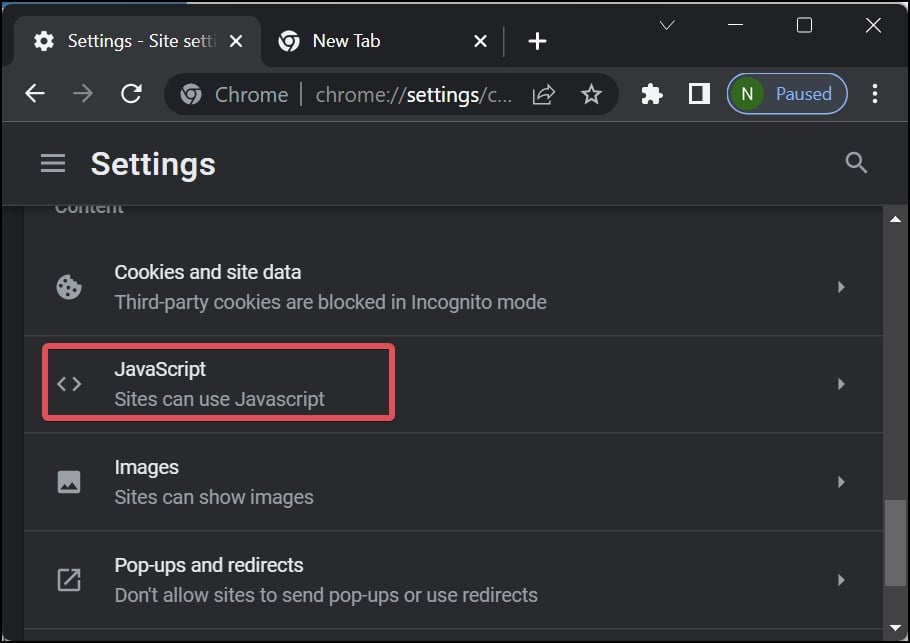The width and height of the screenshot is (910, 643).
Task: Reload the page
Action: (x=131, y=93)
